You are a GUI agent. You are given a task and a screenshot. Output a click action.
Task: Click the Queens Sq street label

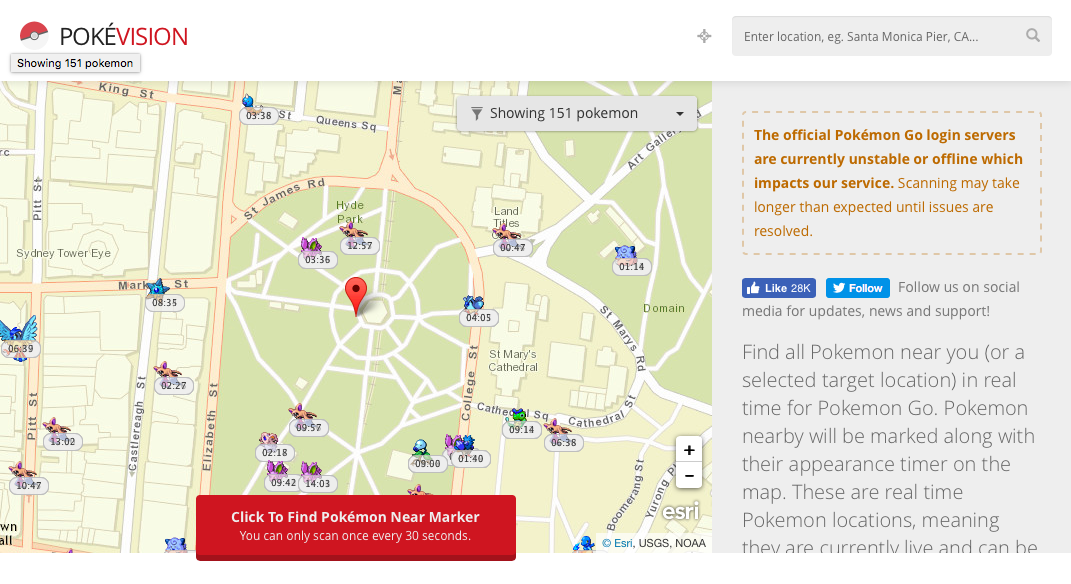[346, 123]
